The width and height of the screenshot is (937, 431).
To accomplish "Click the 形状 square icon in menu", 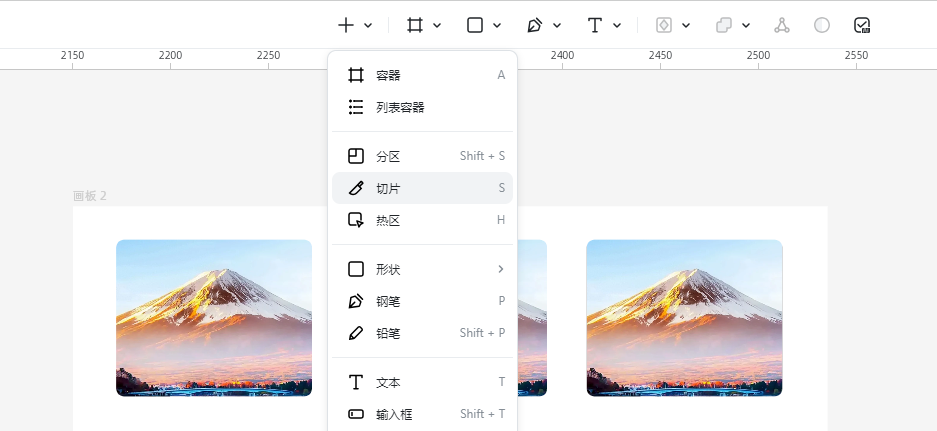I will tap(356, 269).
